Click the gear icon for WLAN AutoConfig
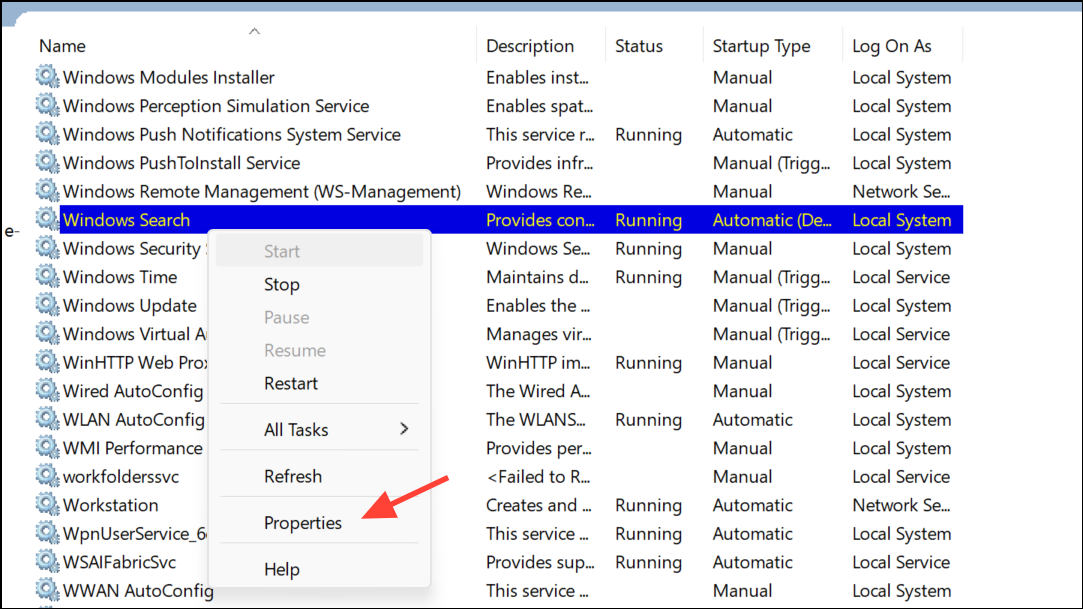The image size is (1083, 609). click(x=47, y=418)
